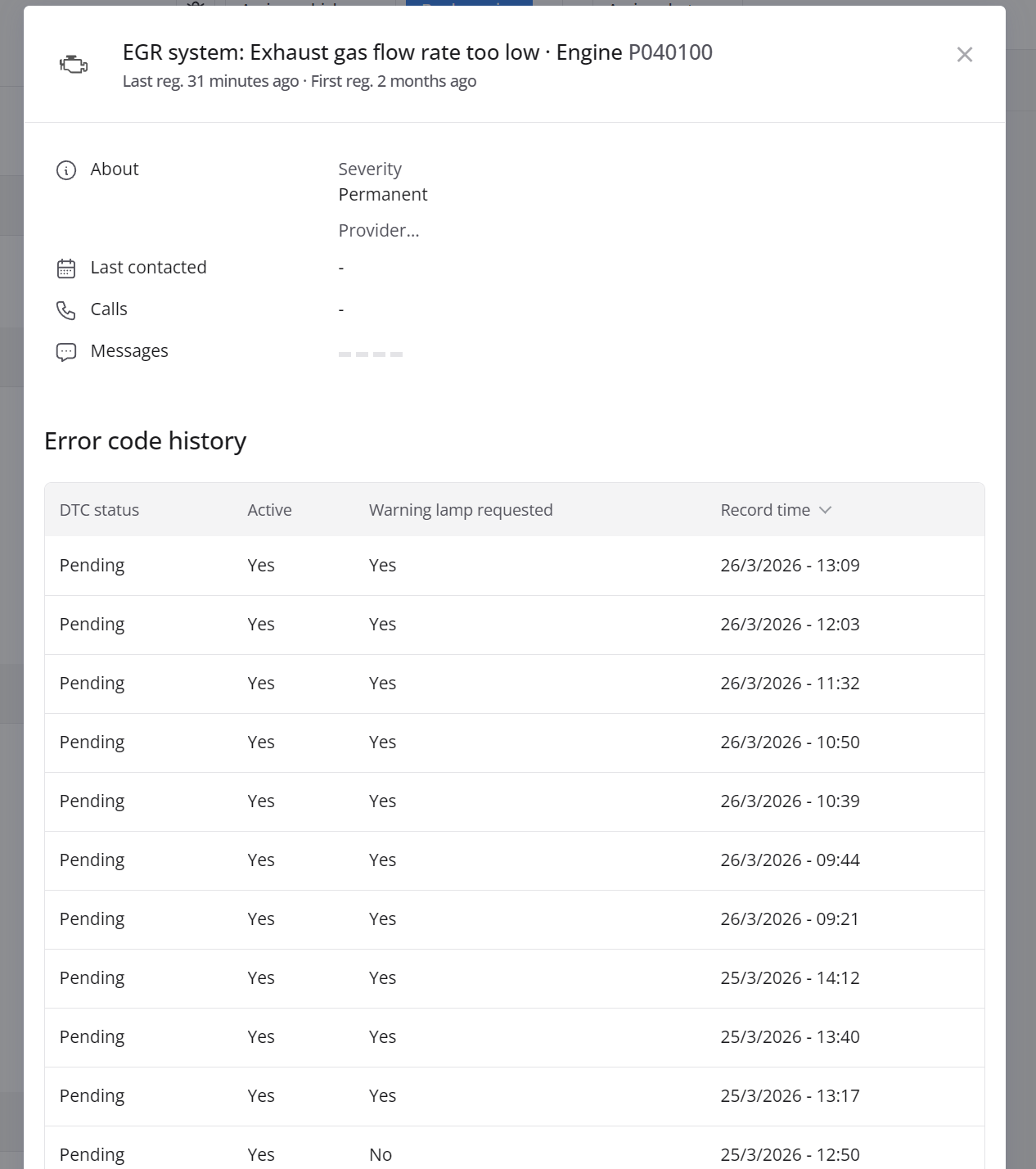The height and width of the screenshot is (1169, 1036).
Task: Sort table by DTC status column
Action: [99, 510]
